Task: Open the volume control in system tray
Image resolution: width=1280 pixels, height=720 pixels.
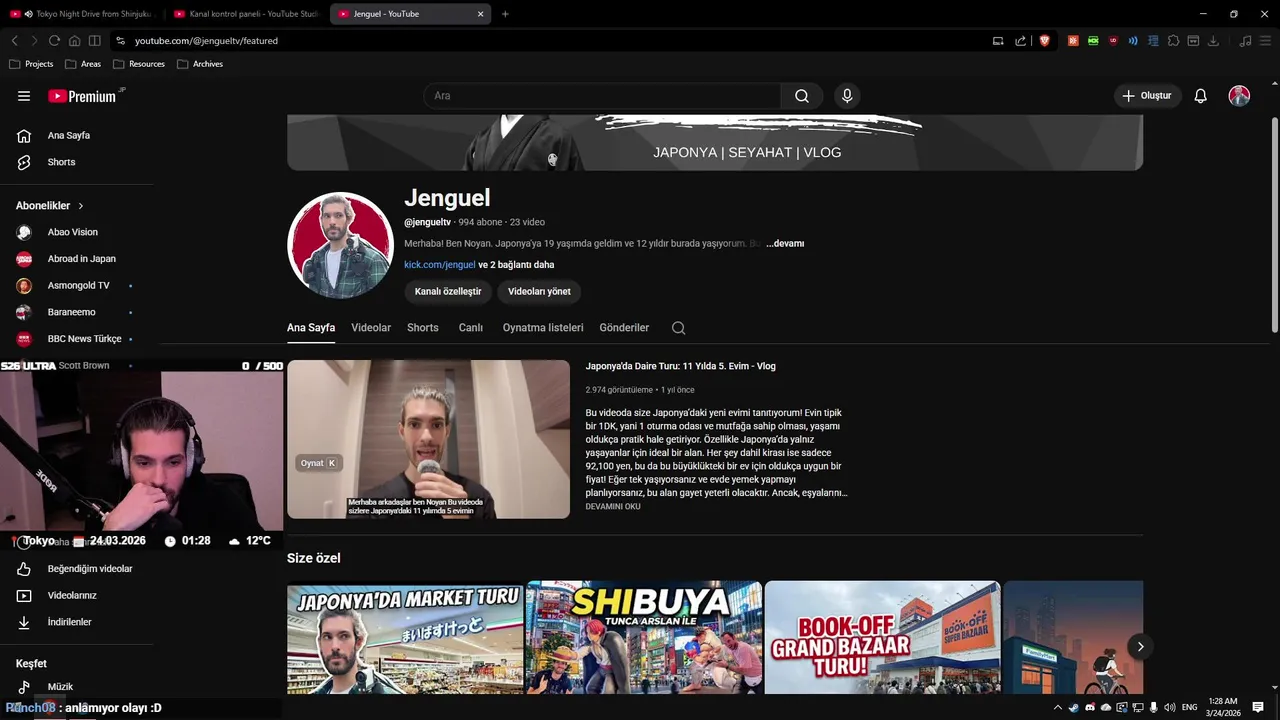Action: point(1170,707)
